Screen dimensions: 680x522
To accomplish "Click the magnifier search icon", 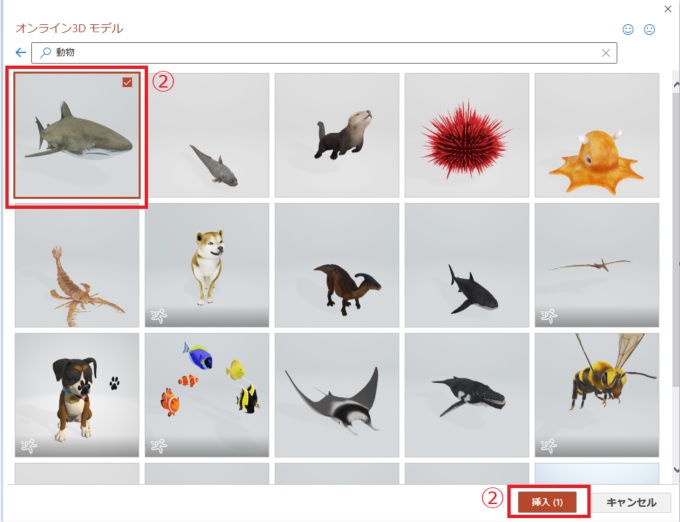I will 45,53.
